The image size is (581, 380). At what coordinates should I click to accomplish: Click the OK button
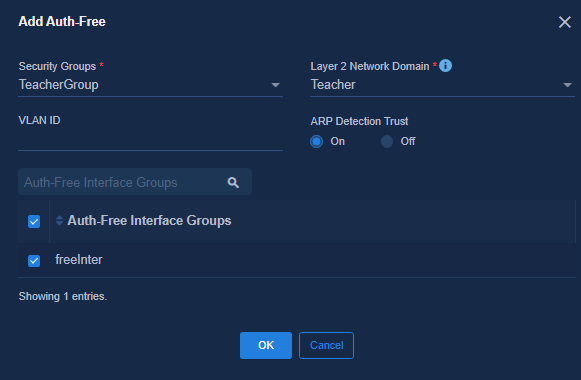(266, 345)
